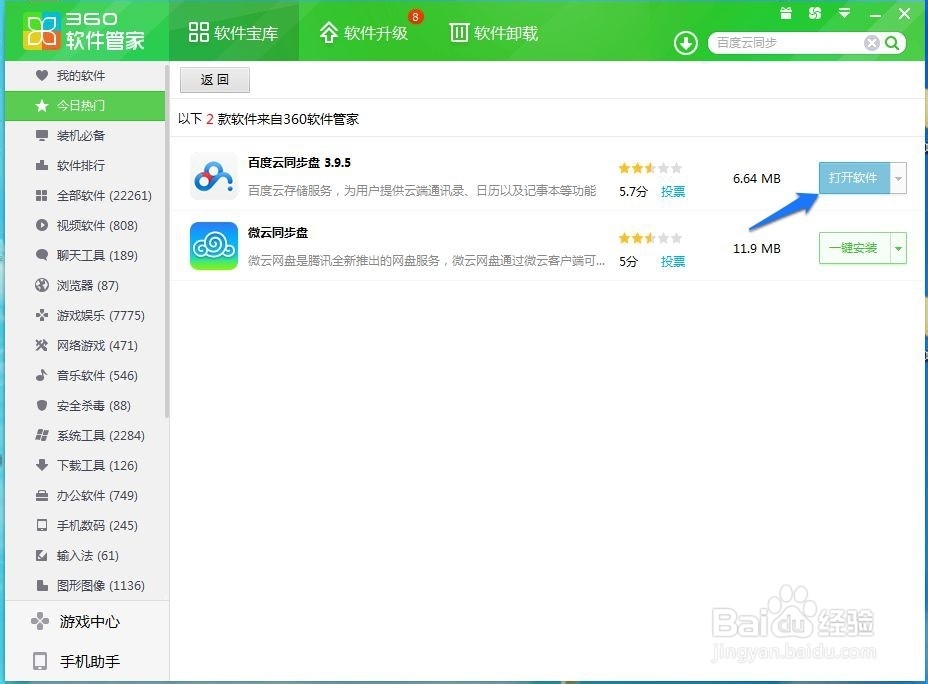Click 打开软件 for 百度云同步盘

pos(854,178)
